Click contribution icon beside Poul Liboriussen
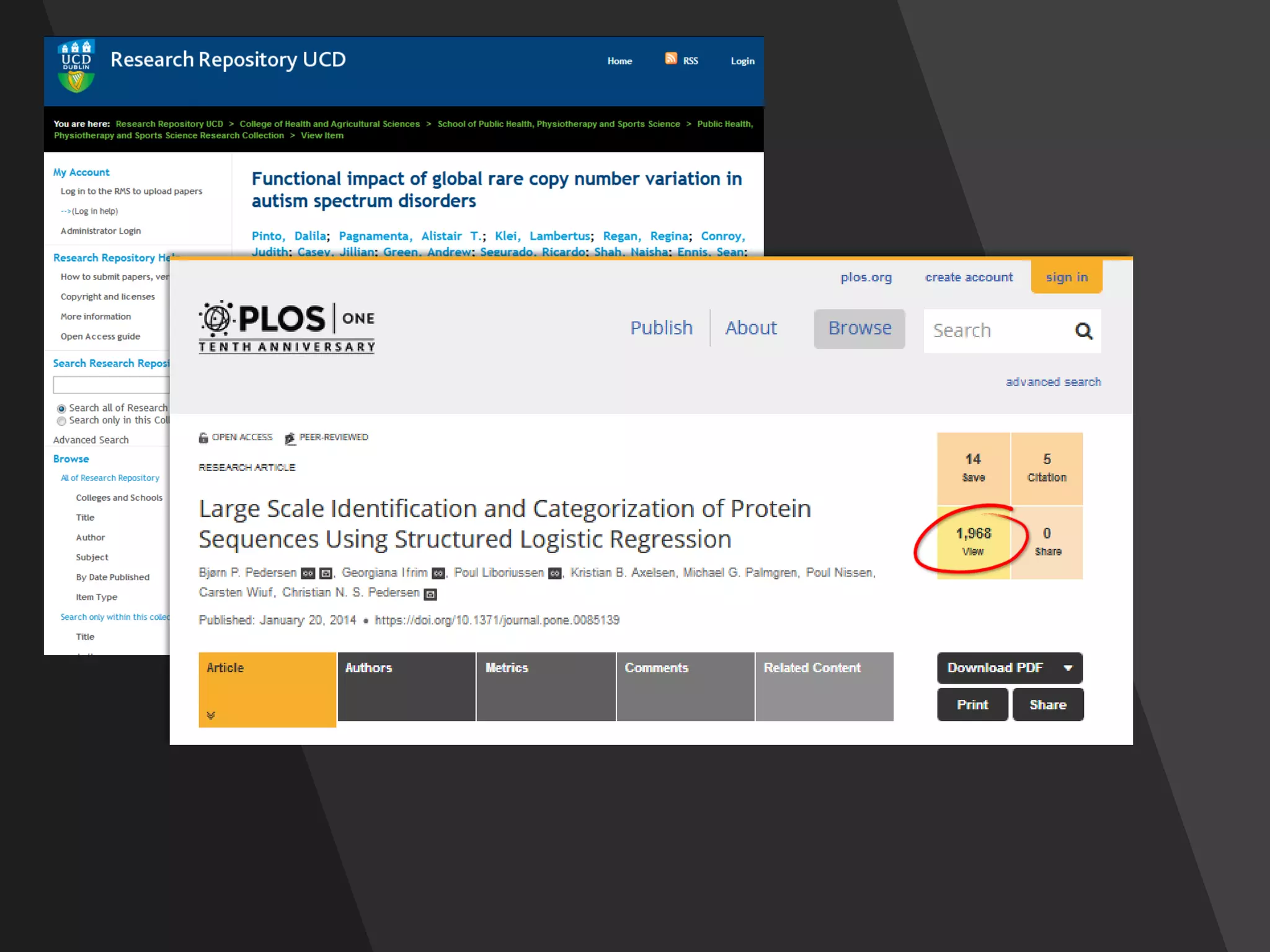The width and height of the screenshot is (1270, 952). pyautogui.click(x=555, y=573)
